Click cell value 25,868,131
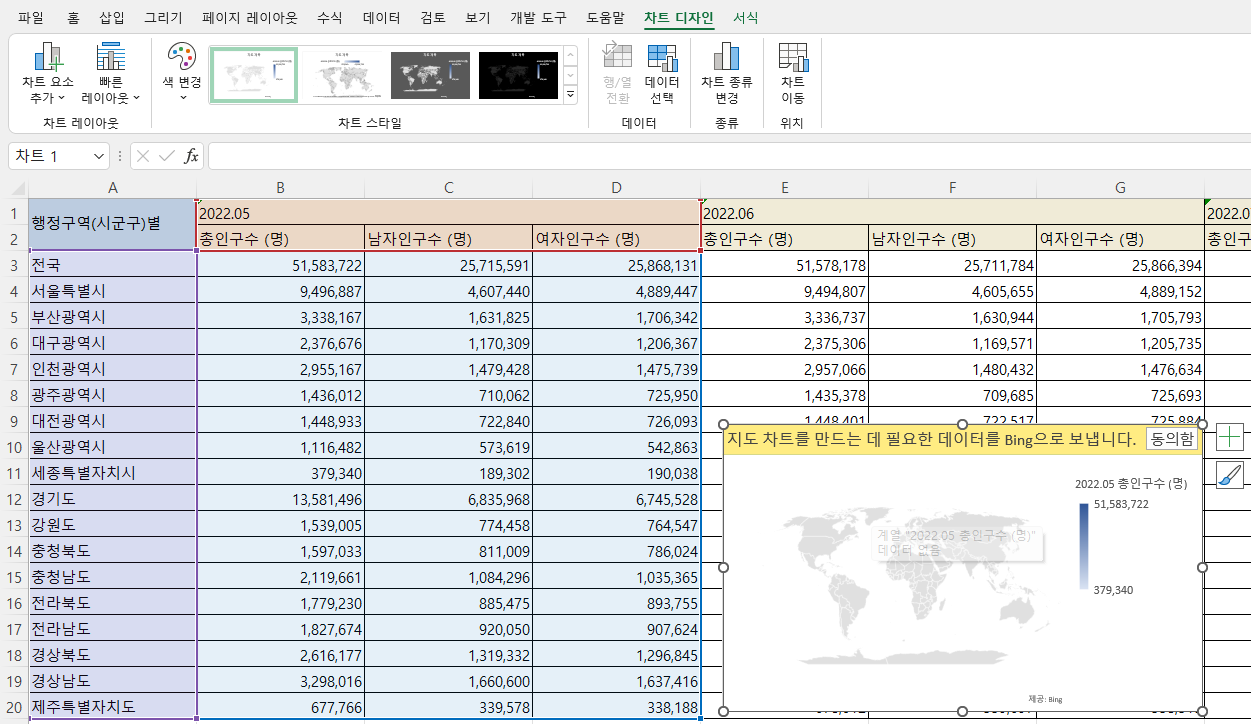The image size is (1251, 724). click(617, 264)
